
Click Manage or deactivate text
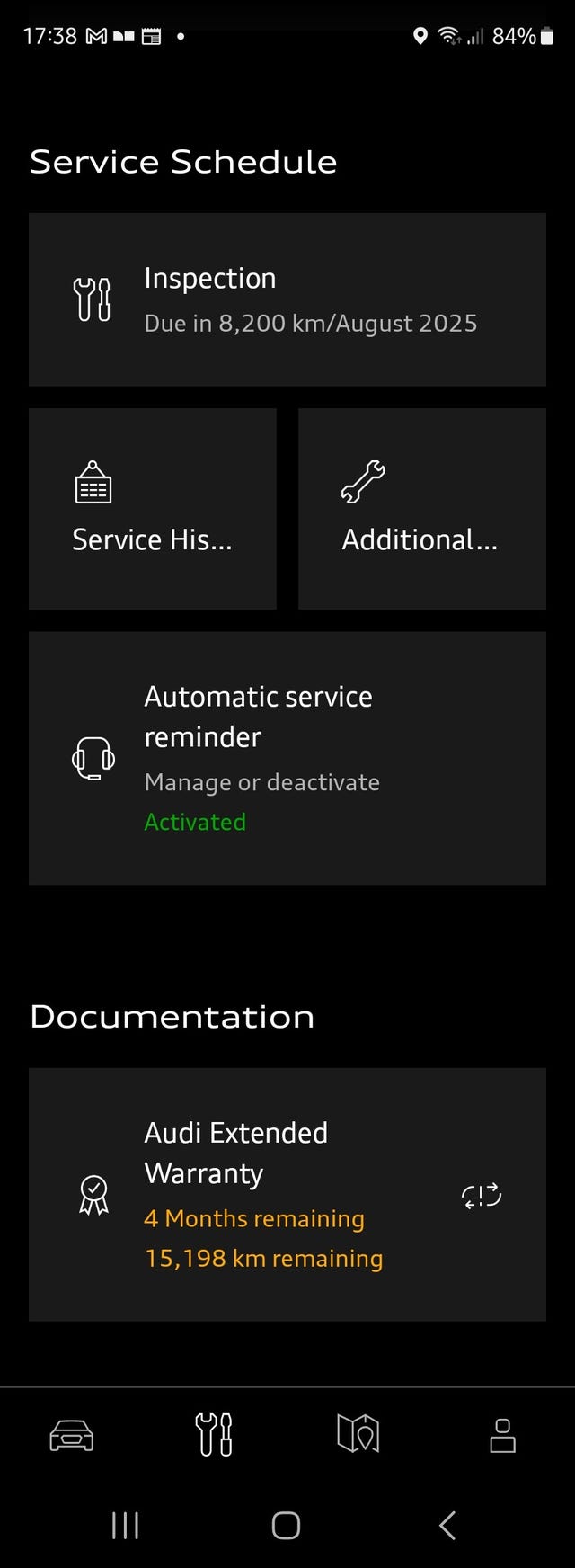click(261, 782)
